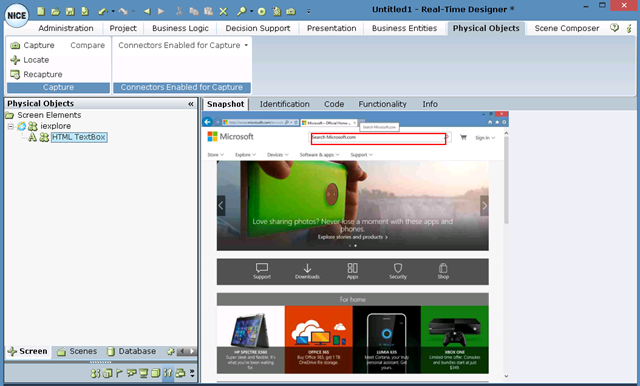640x386 pixels.
Task: Click the green Run play icon
Action: pyautogui.click(x=262, y=11)
